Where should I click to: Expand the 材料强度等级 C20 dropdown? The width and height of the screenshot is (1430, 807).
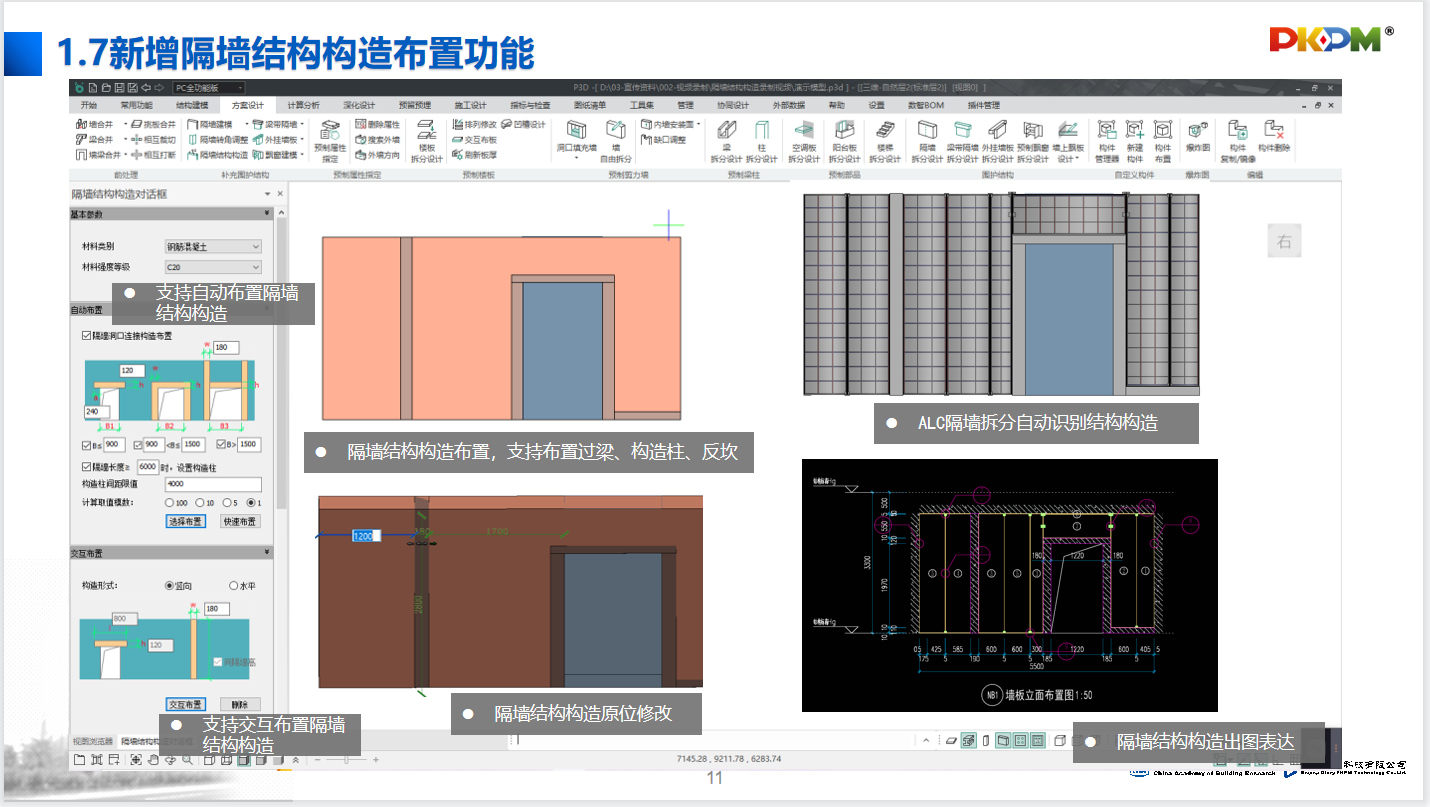pyautogui.click(x=213, y=267)
